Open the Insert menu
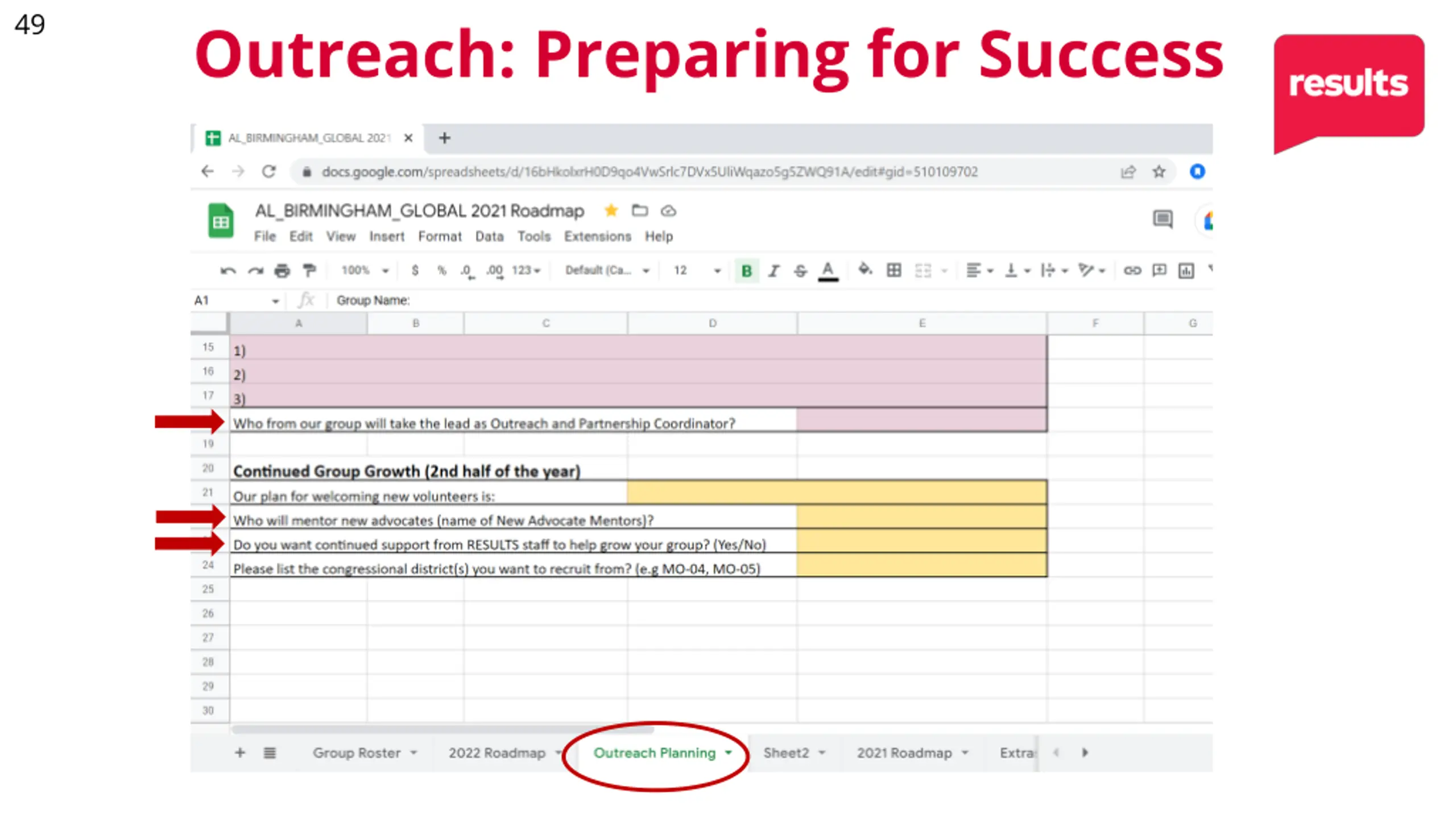 (x=387, y=237)
